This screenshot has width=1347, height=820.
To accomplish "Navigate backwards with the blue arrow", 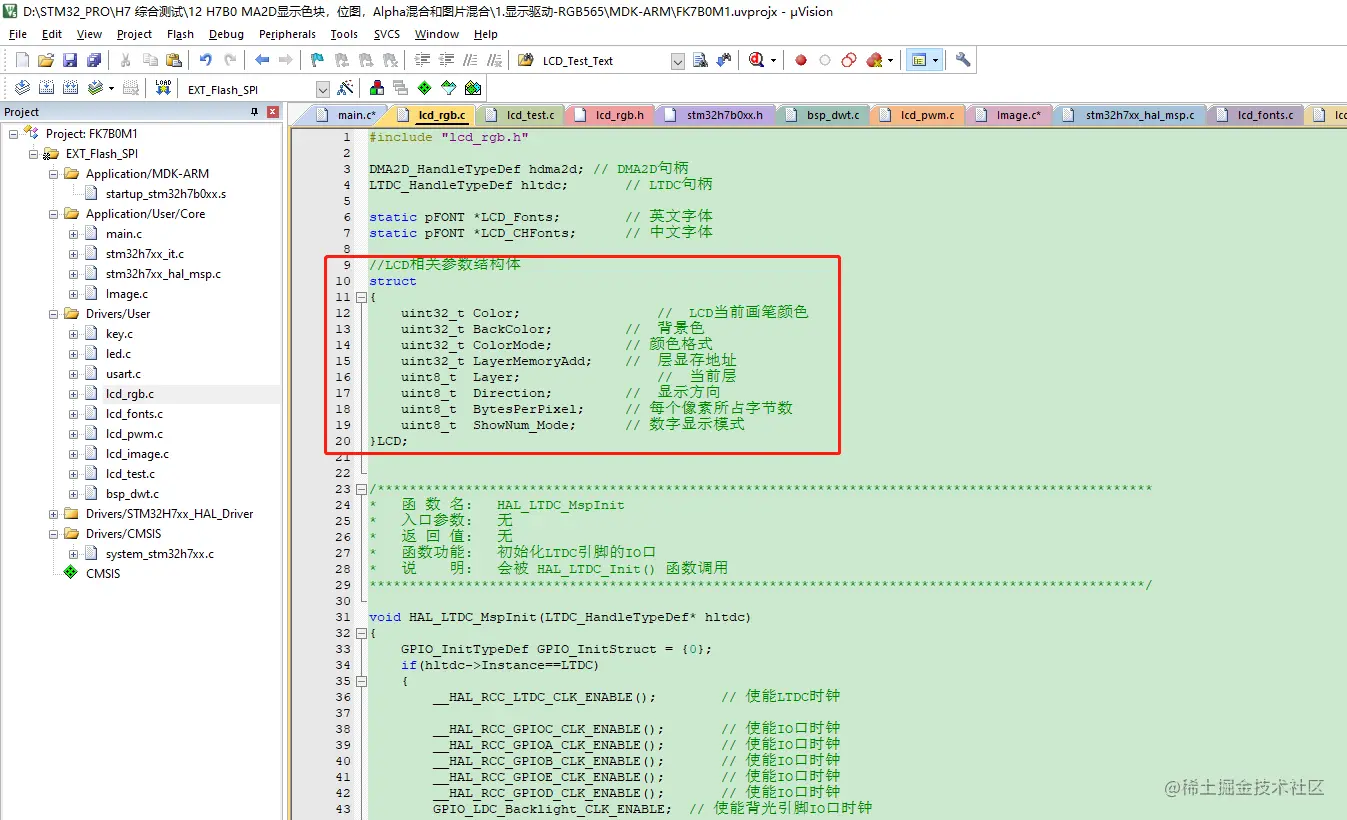I will (x=262, y=60).
